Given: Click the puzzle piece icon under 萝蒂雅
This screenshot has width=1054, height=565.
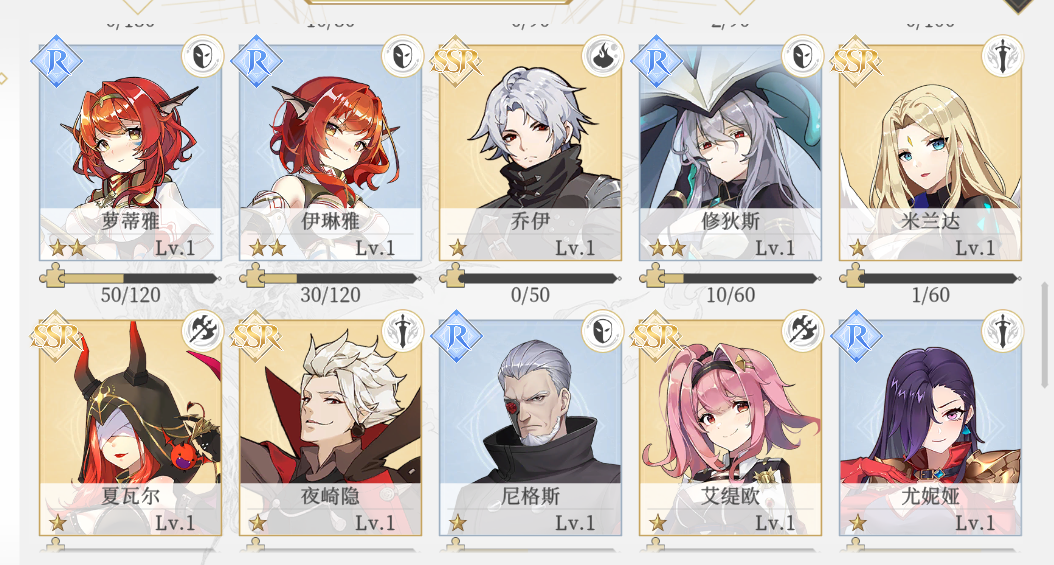Looking at the screenshot, I should click(x=52, y=276).
